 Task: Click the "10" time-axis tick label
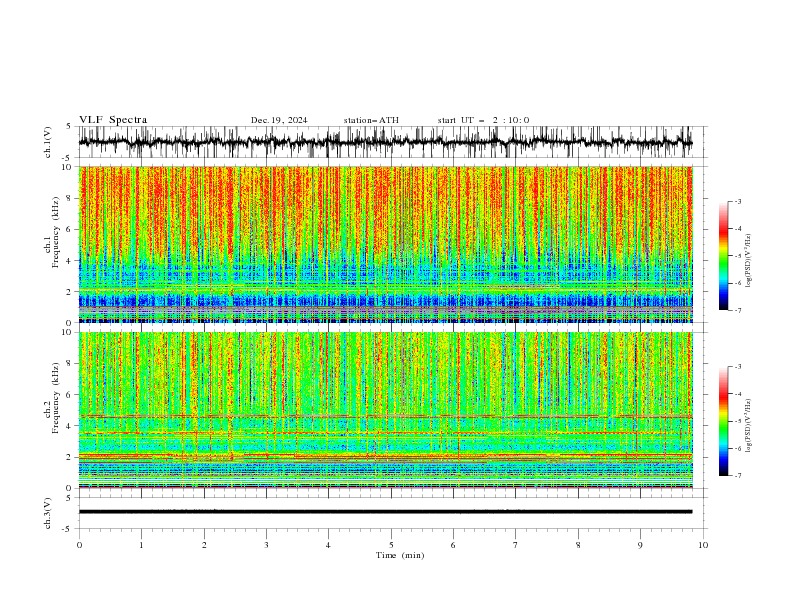tap(703, 545)
